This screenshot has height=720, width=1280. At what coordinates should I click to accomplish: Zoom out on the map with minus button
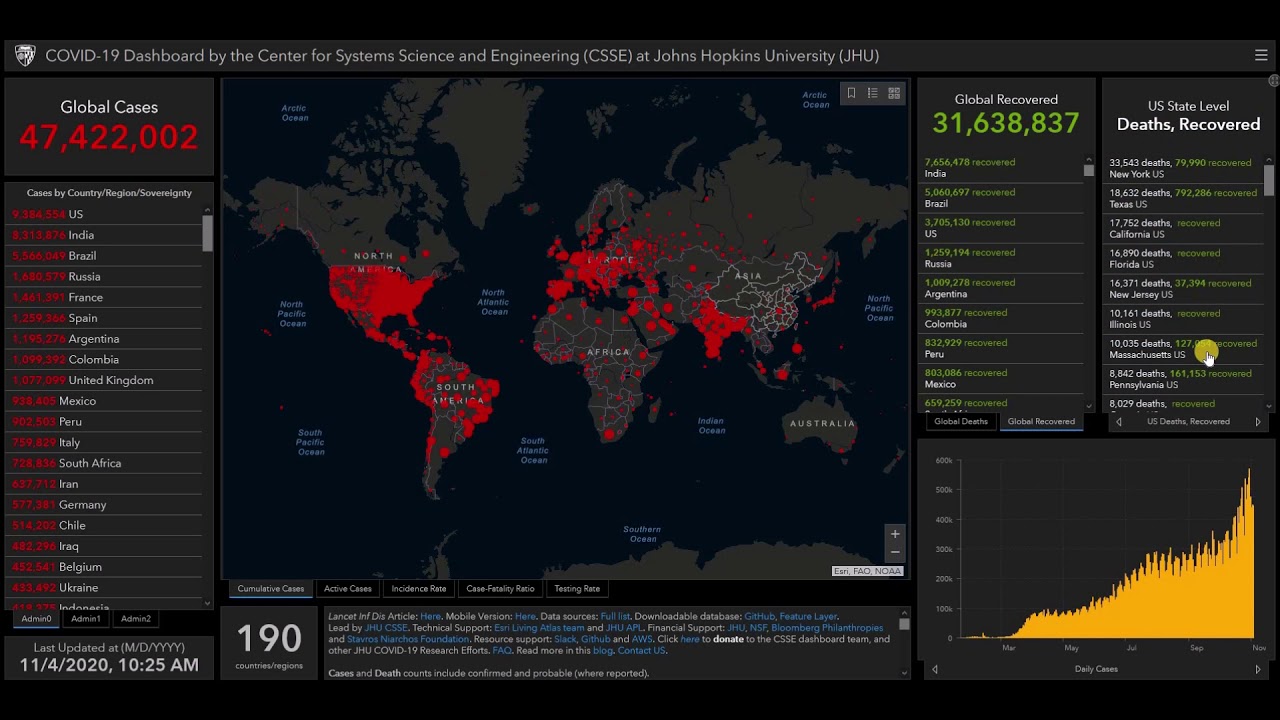[895, 552]
